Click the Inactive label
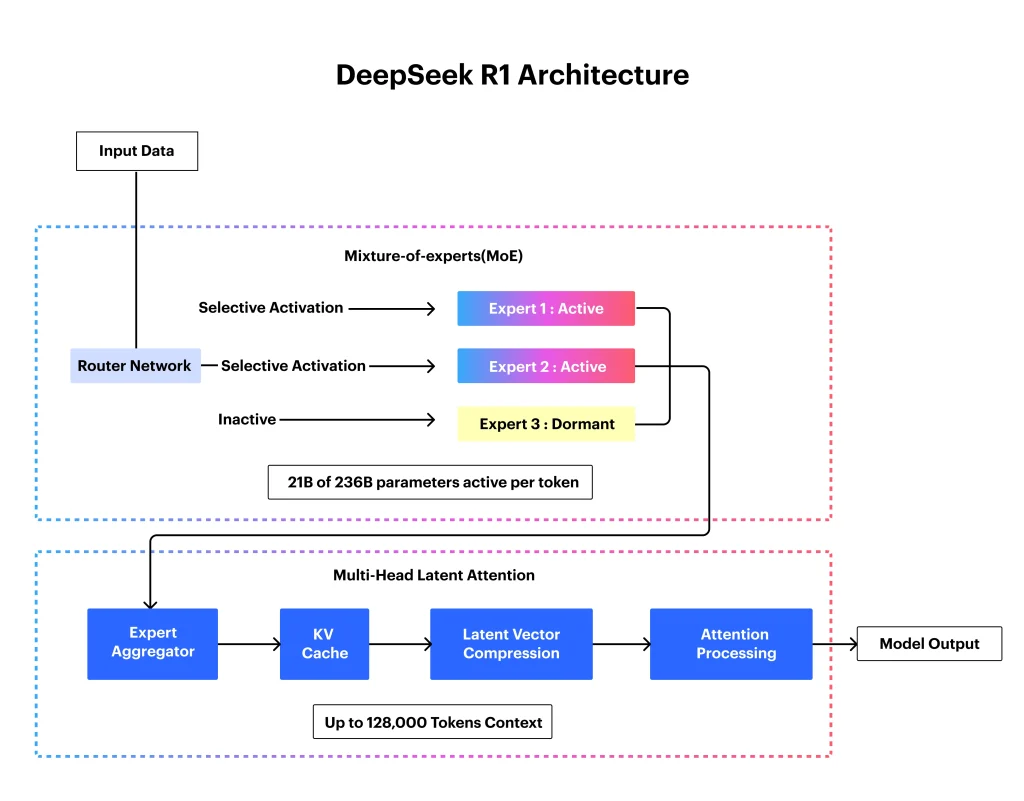This screenshot has height=801, width=1024. [x=247, y=420]
